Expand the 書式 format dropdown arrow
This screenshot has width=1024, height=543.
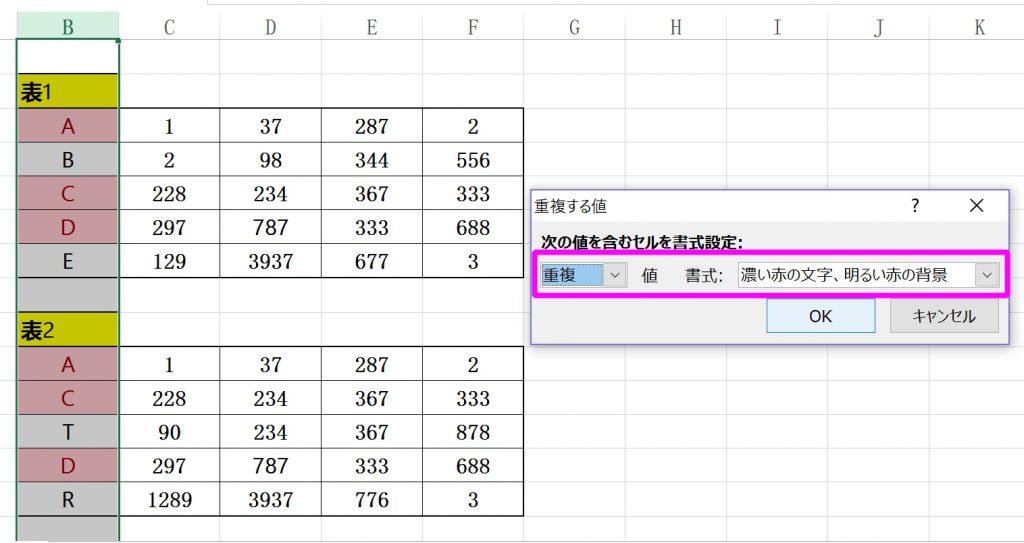[988, 275]
